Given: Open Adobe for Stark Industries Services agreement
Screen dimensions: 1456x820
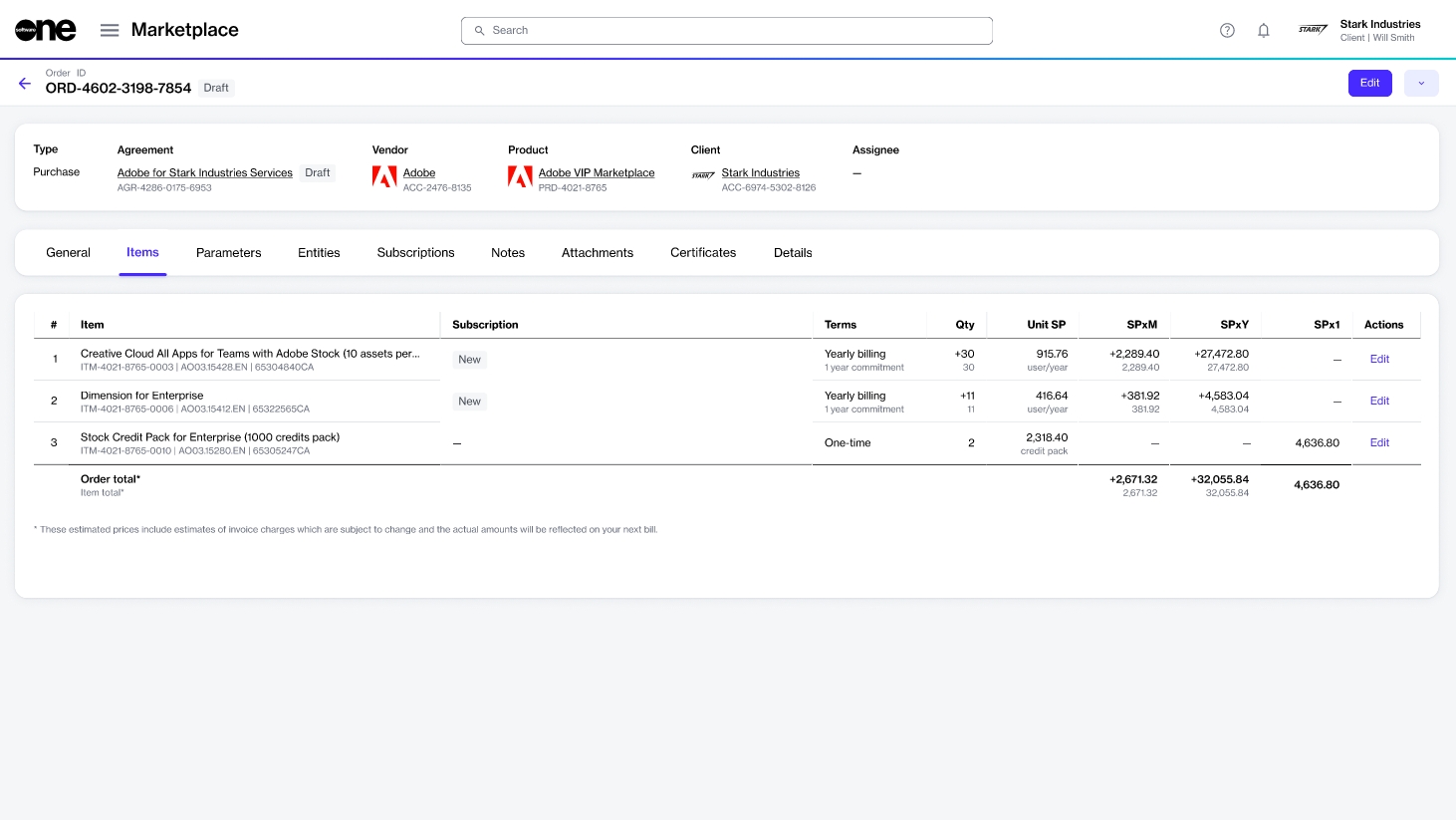Looking at the screenshot, I should 205,172.
